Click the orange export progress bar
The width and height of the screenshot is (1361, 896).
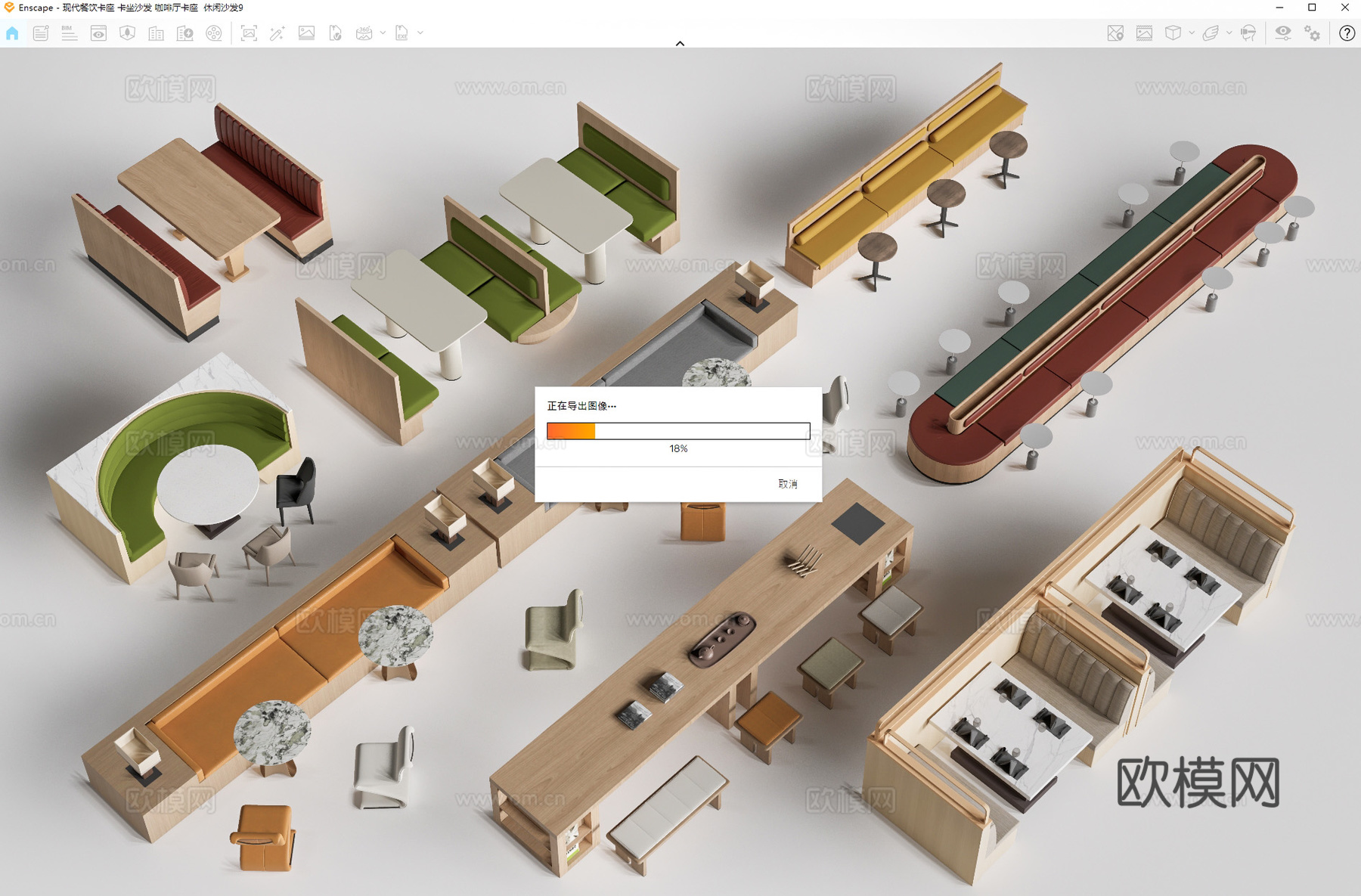pos(678,431)
